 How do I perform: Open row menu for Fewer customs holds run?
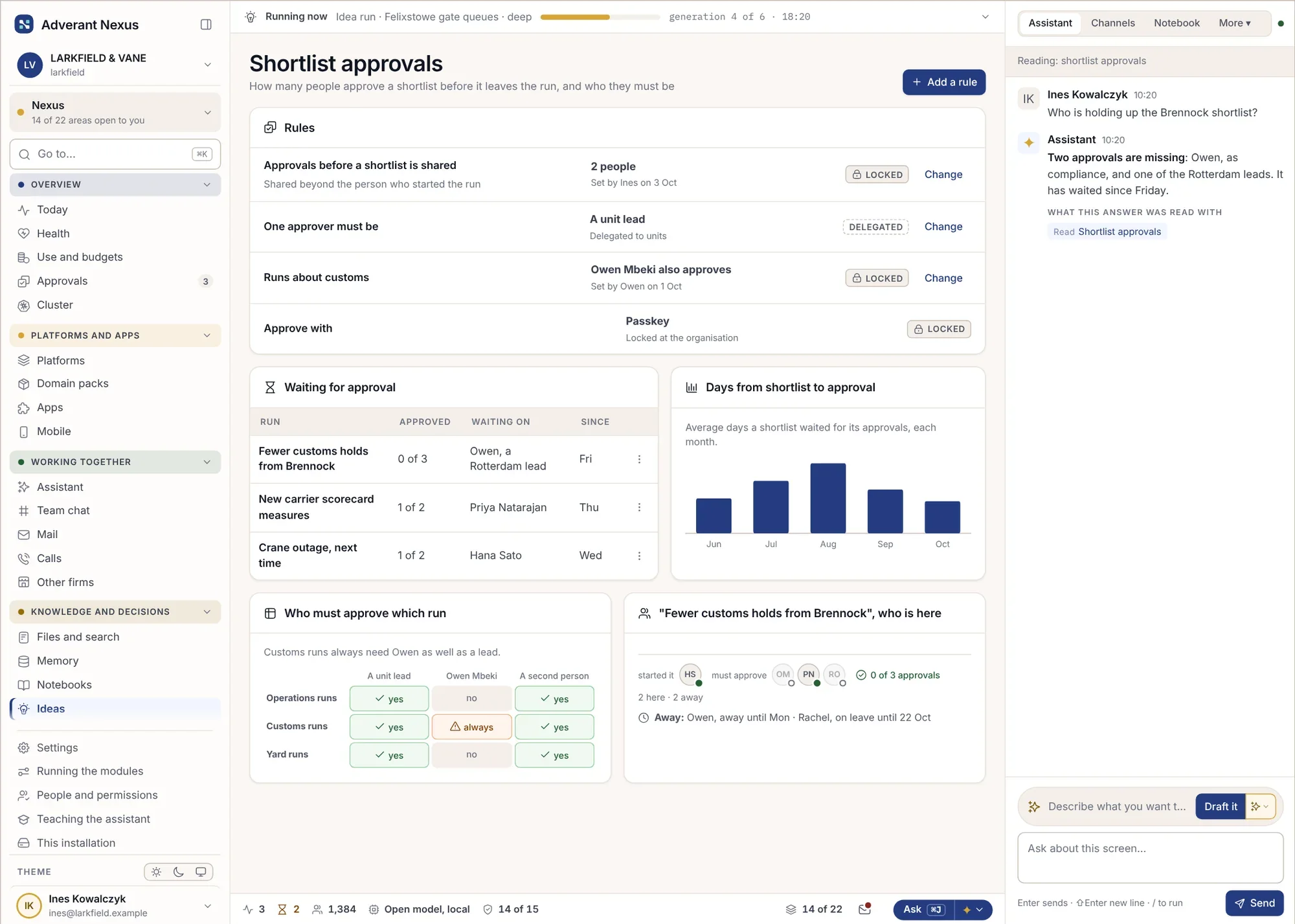coord(639,459)
